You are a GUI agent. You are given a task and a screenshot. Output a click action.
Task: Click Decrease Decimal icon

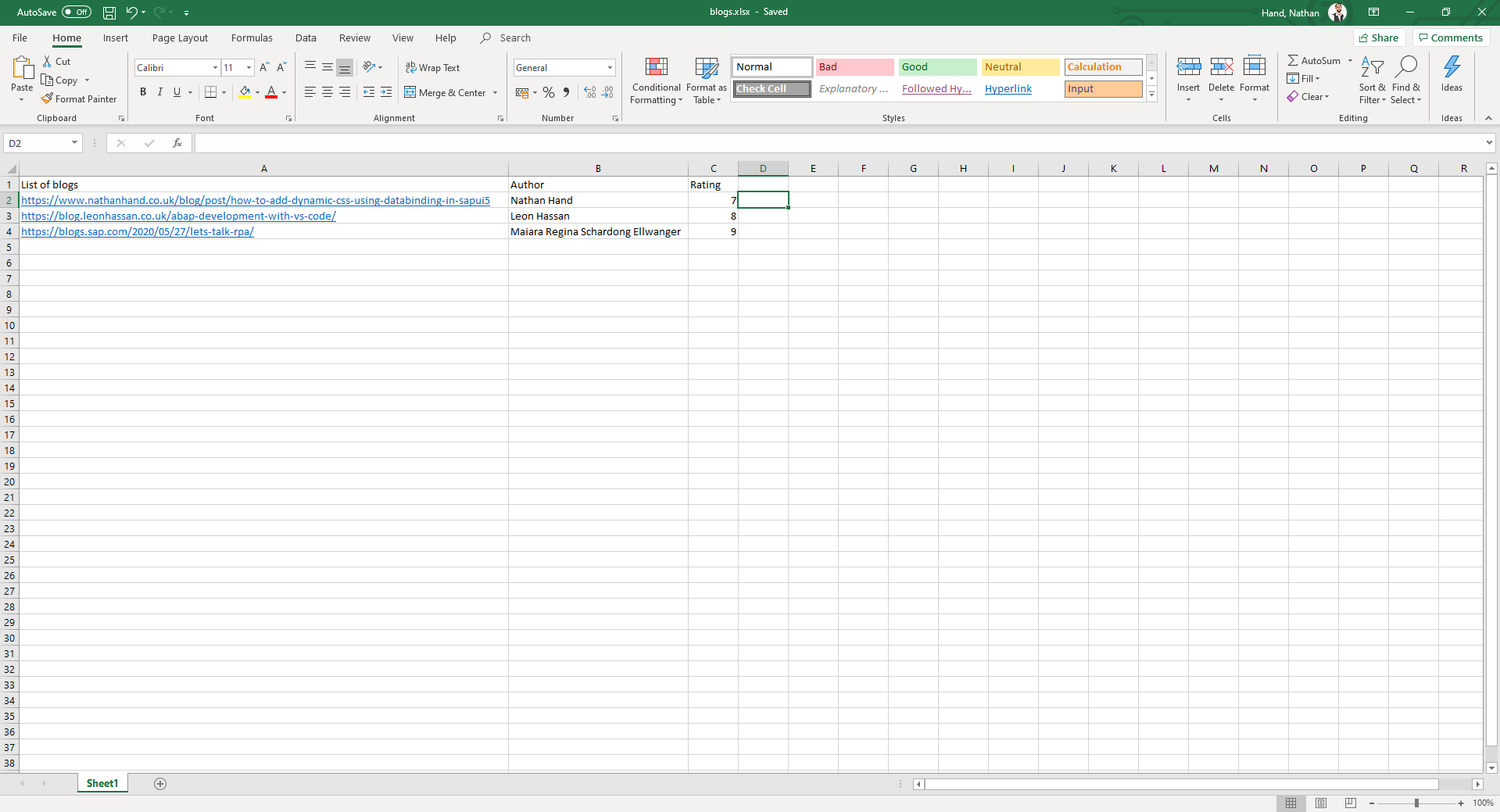(607, 92)
